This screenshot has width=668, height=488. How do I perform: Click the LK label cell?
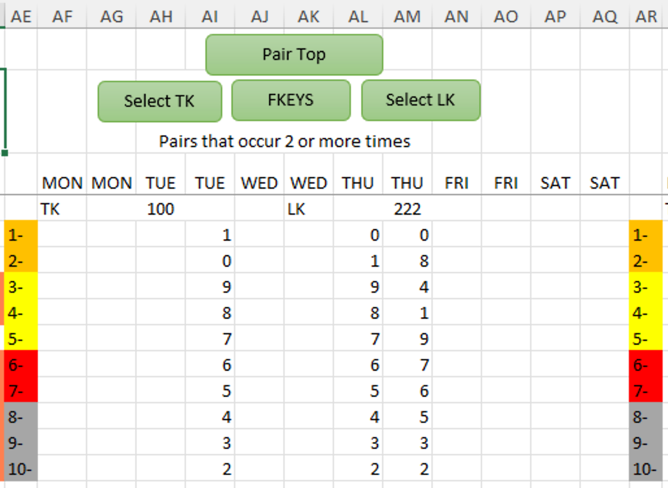[308, 209]
